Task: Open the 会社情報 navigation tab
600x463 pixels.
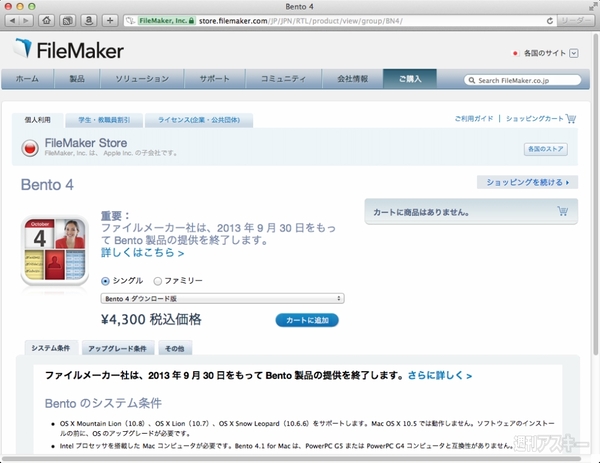Action: pos(352,79)
